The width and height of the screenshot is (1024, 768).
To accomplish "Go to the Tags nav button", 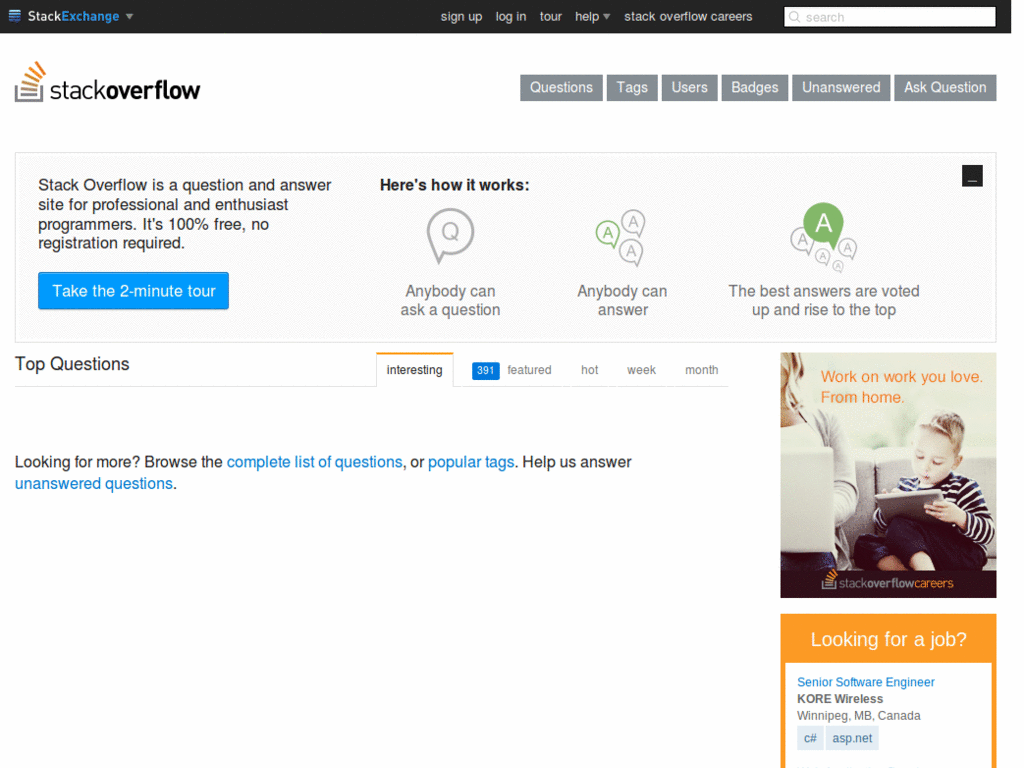I will click(x=632, y=88).
